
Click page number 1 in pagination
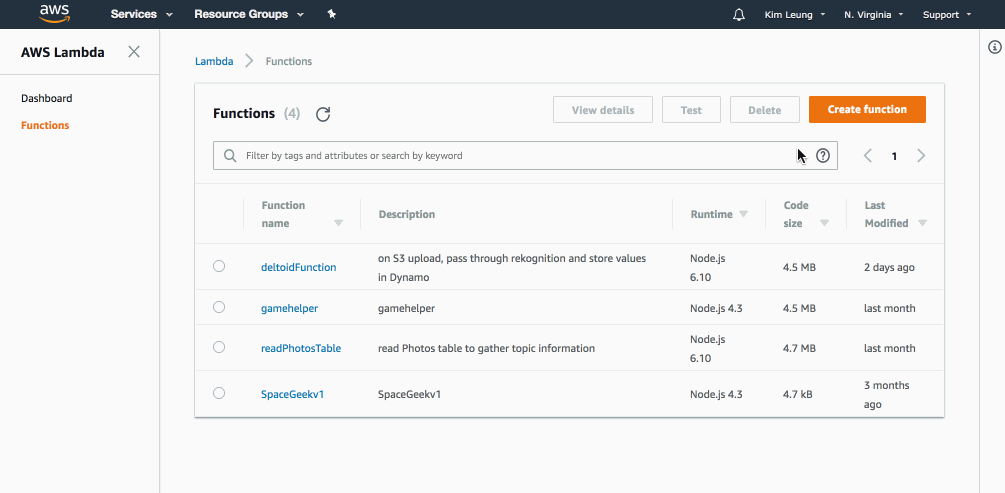(894, 156)
